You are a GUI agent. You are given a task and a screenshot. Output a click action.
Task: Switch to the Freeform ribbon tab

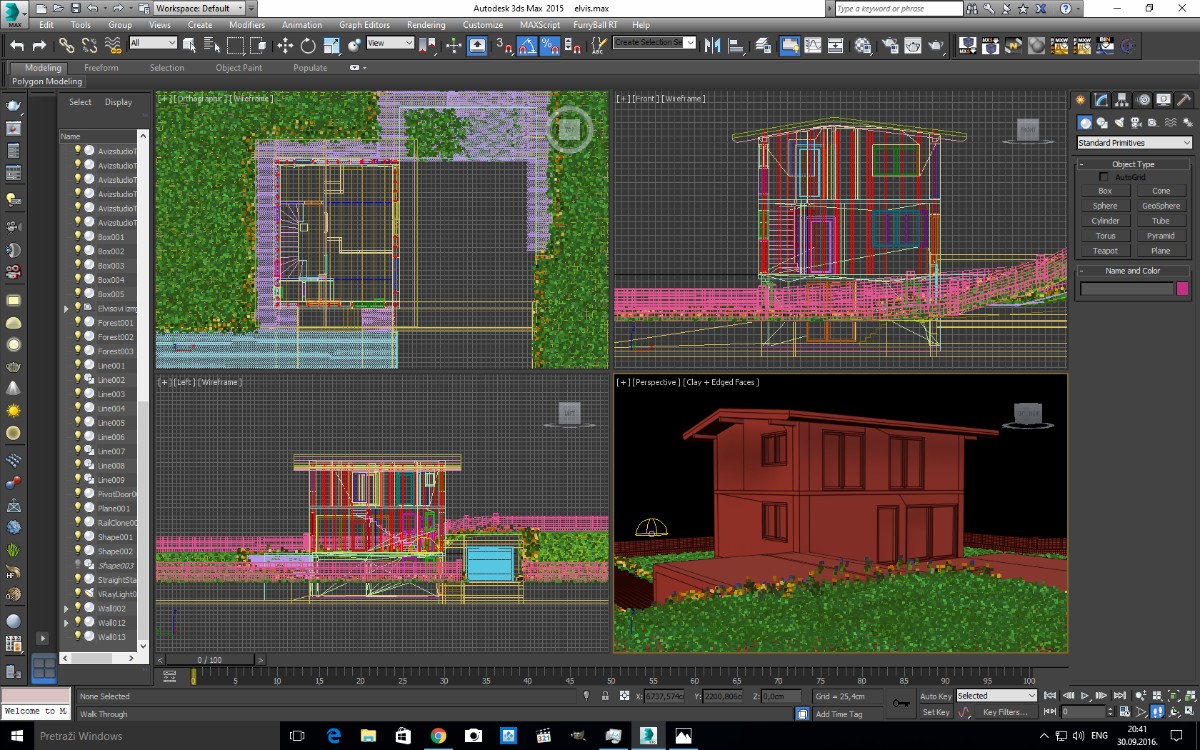click(x=101, y=68)
